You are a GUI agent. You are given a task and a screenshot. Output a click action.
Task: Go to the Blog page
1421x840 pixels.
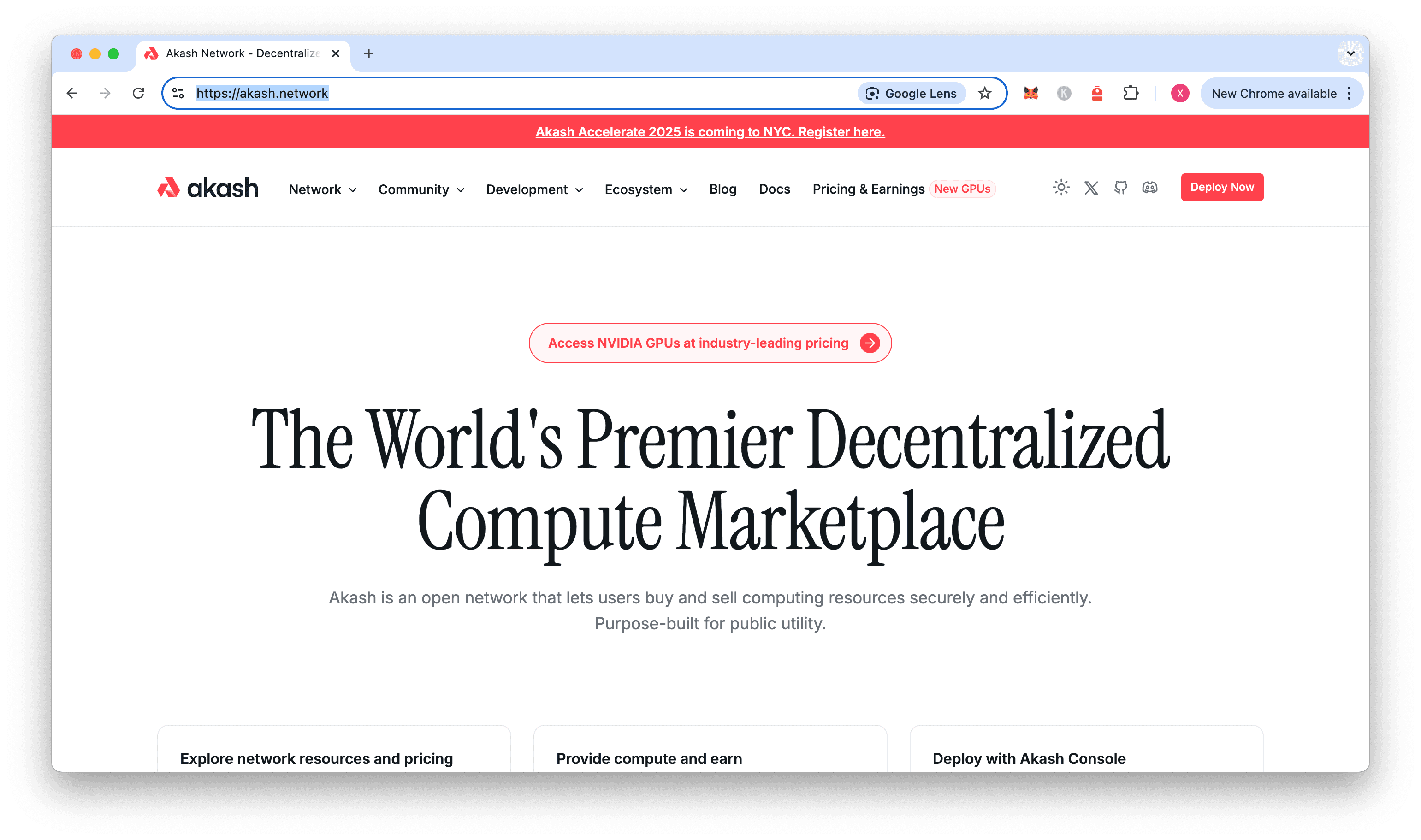[x=722, y=189]
